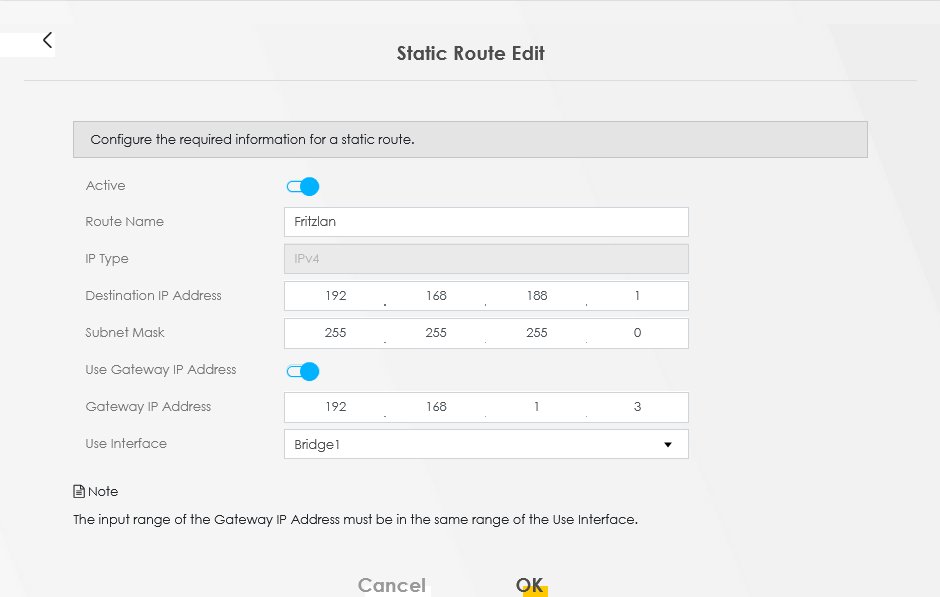
Task: Click last Subnet Mask octet 0
Action: click(x=637, y=333)
